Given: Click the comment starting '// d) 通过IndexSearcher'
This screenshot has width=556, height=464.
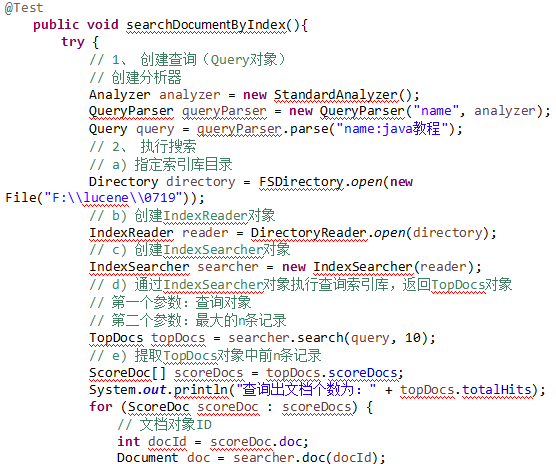Looking at the screenshot, I should [301, 284].
